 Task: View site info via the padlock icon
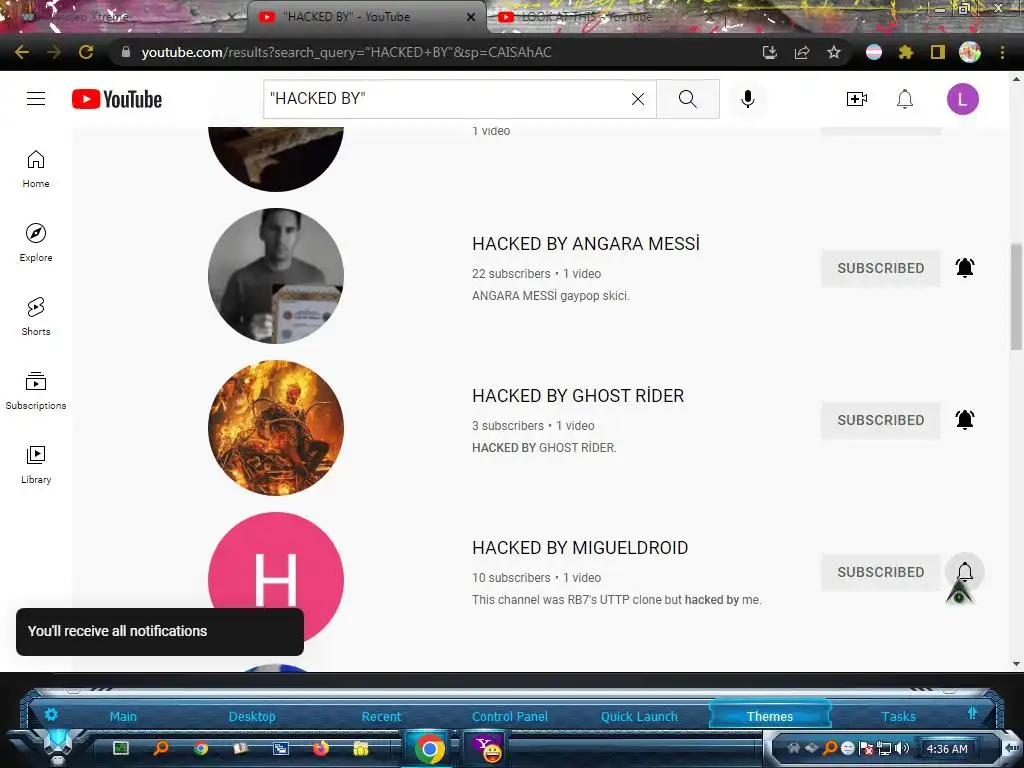pyautogui.click(x=126, y=52)
